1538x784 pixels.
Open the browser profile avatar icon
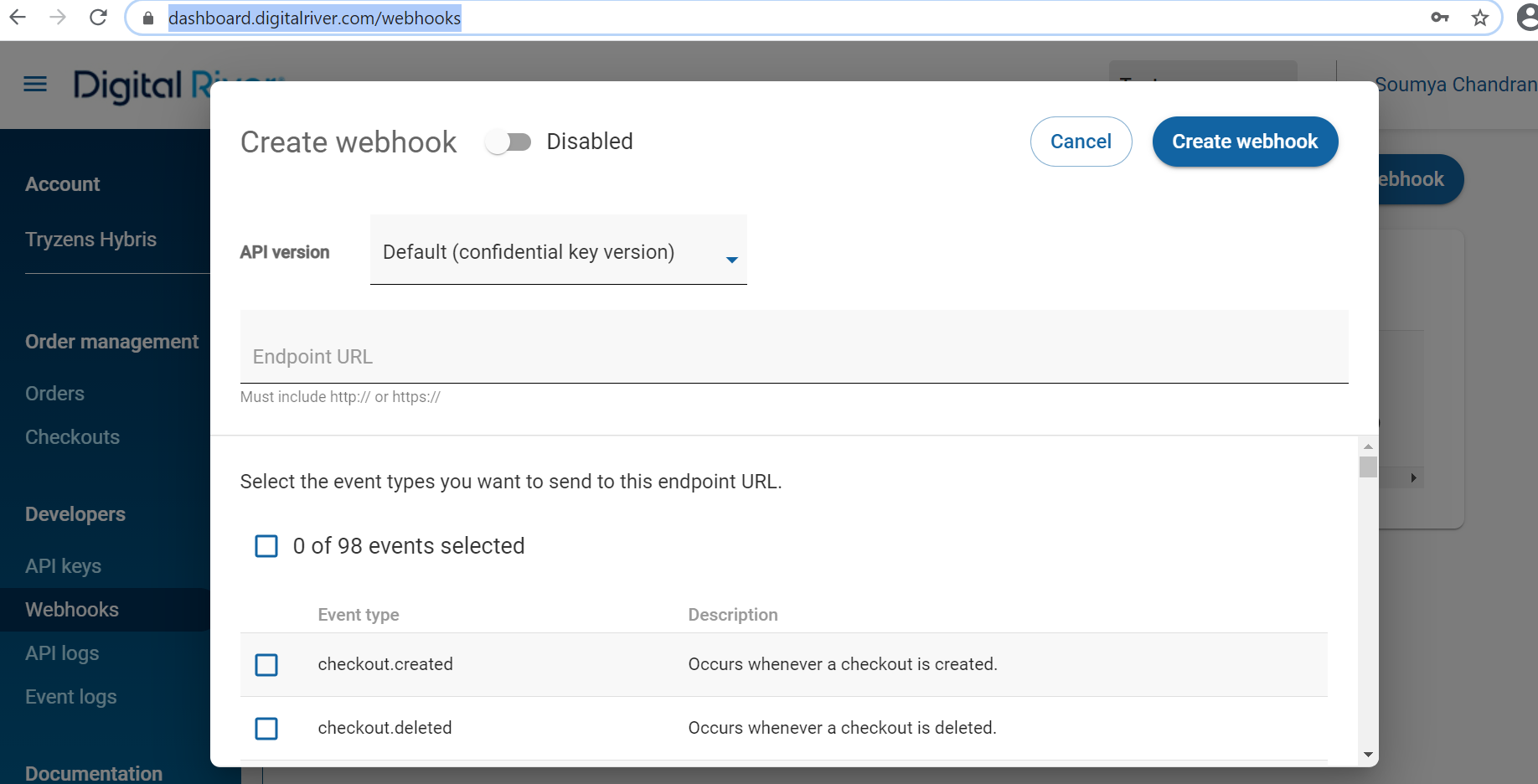1528,18
